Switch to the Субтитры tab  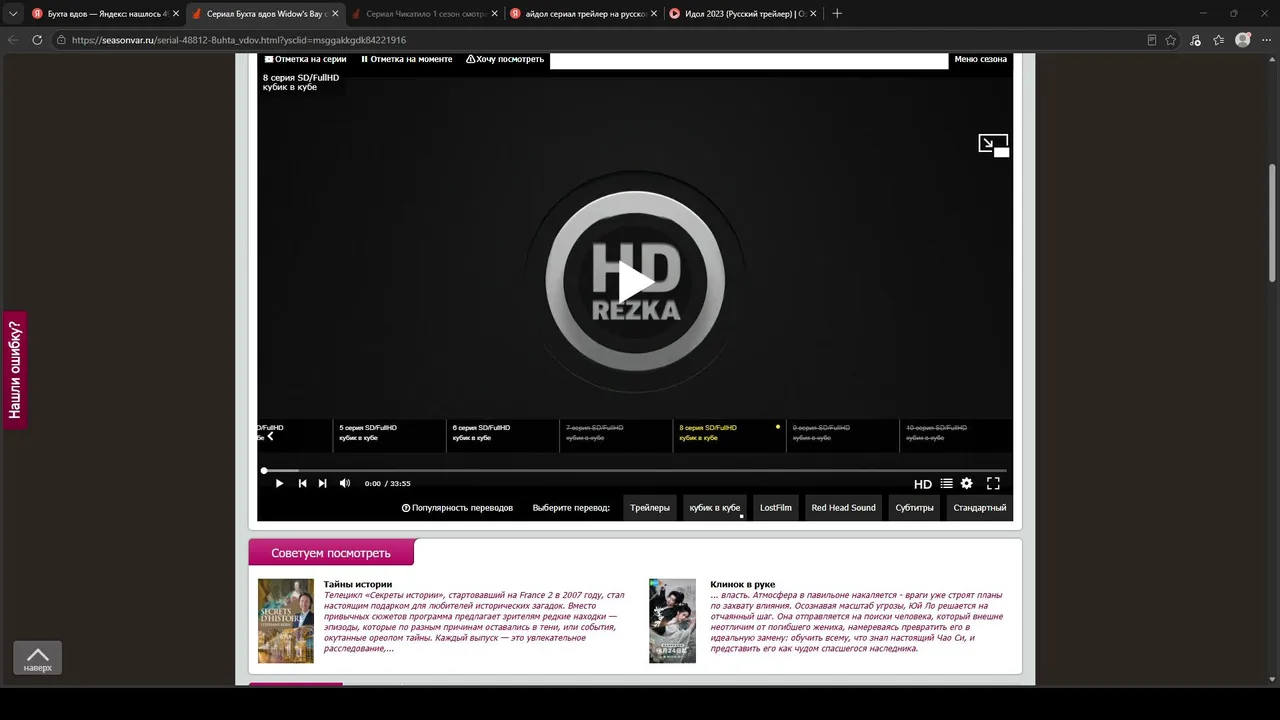click(x=915, y=508)
